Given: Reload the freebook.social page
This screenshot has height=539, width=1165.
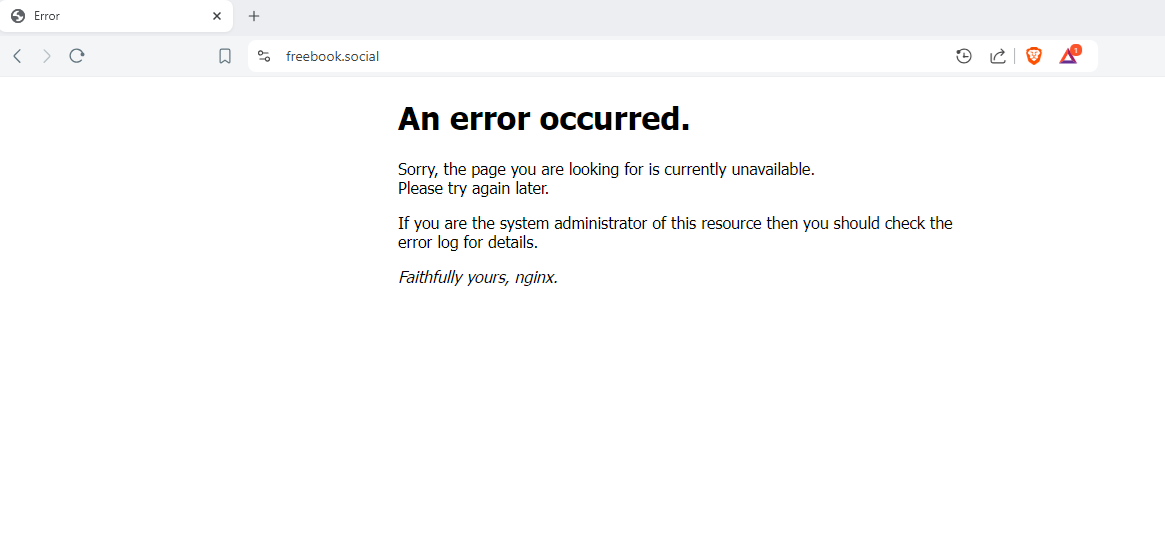Looking at the screenshot, I should click(x=77, y=56).
